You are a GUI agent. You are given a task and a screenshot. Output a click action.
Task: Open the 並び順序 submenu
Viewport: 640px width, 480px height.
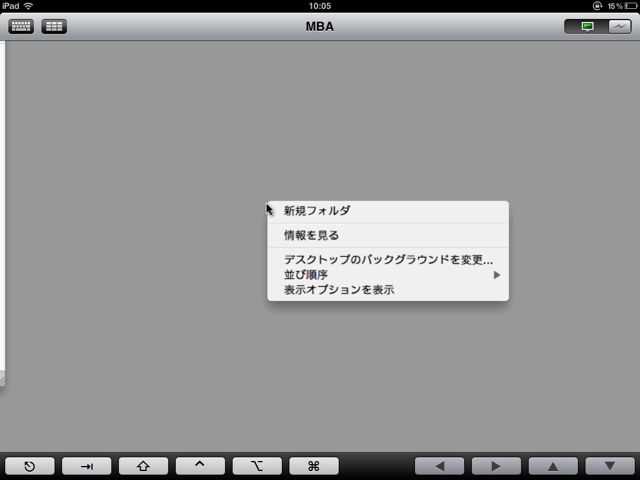coord(388,275)
